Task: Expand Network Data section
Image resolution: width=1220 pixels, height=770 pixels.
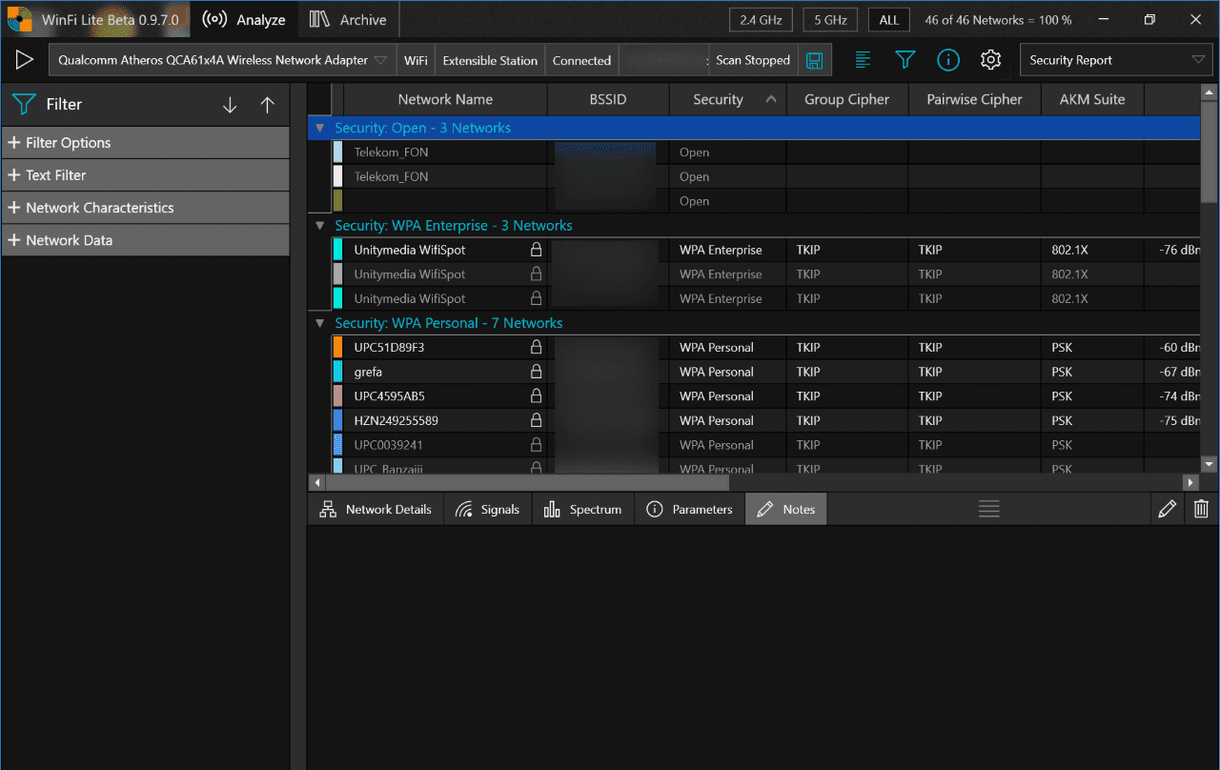Action: click(x=146, y=240)
